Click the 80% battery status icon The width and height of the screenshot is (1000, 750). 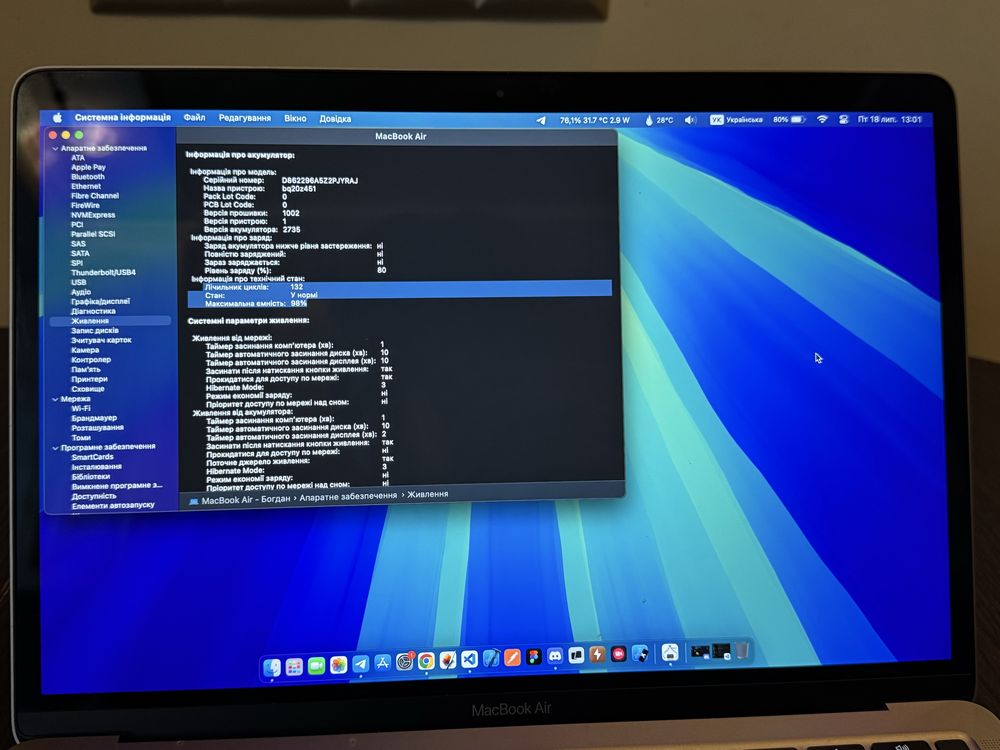789,119
